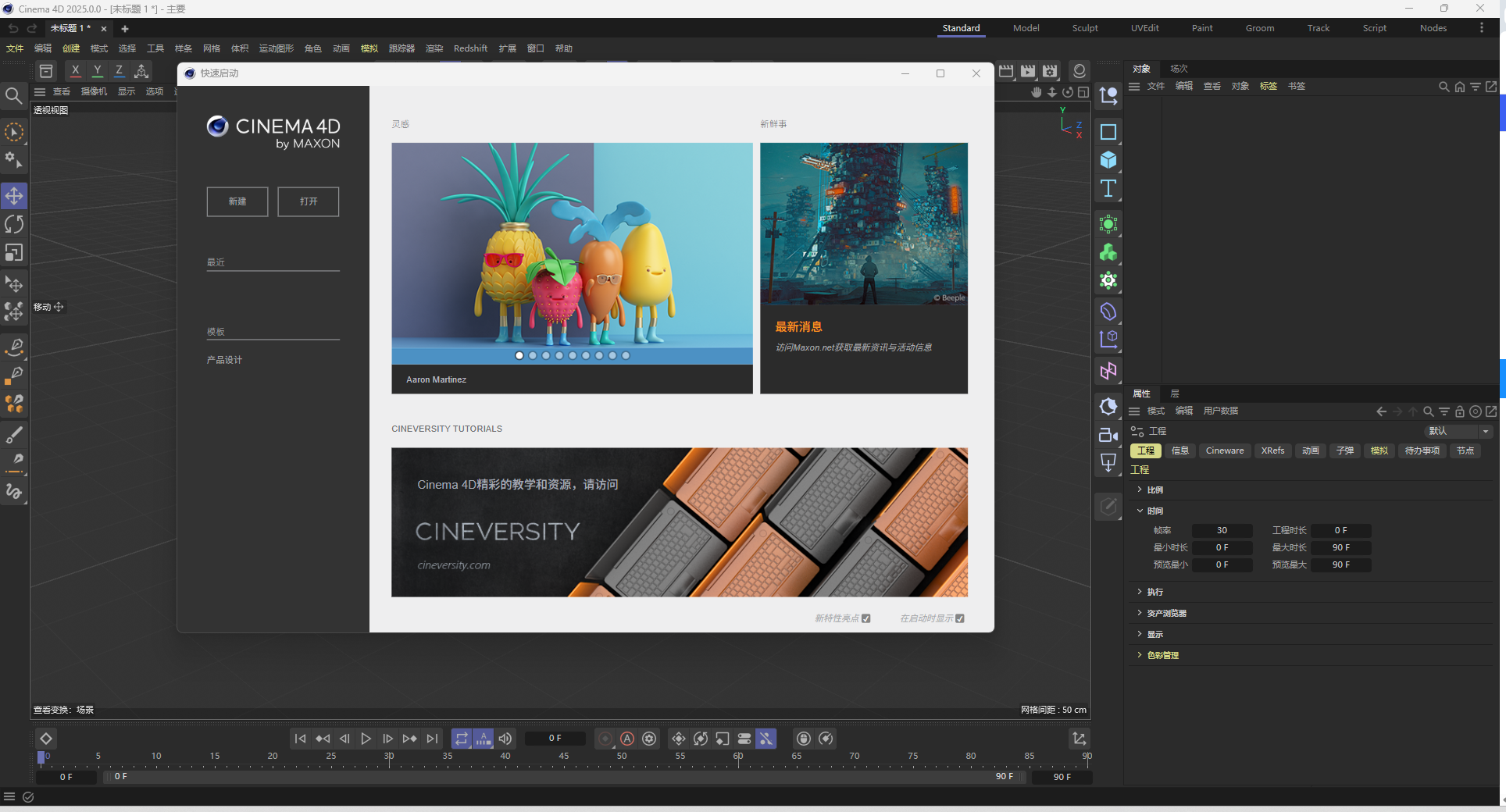Jump to the end of the timeline

(x=432, y=739)
